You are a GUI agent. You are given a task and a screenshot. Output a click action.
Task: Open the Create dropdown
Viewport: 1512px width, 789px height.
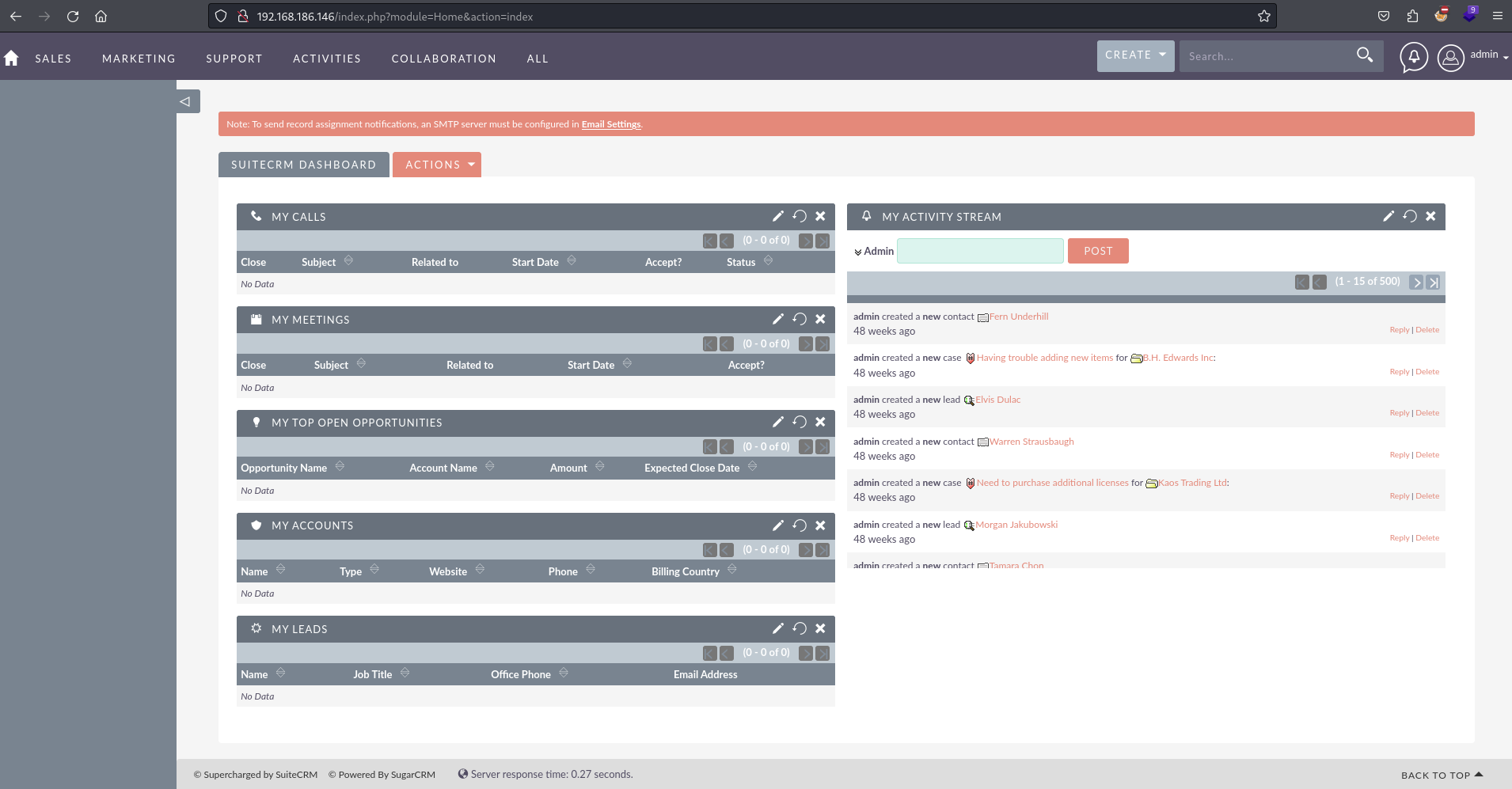click(1134, 55)
